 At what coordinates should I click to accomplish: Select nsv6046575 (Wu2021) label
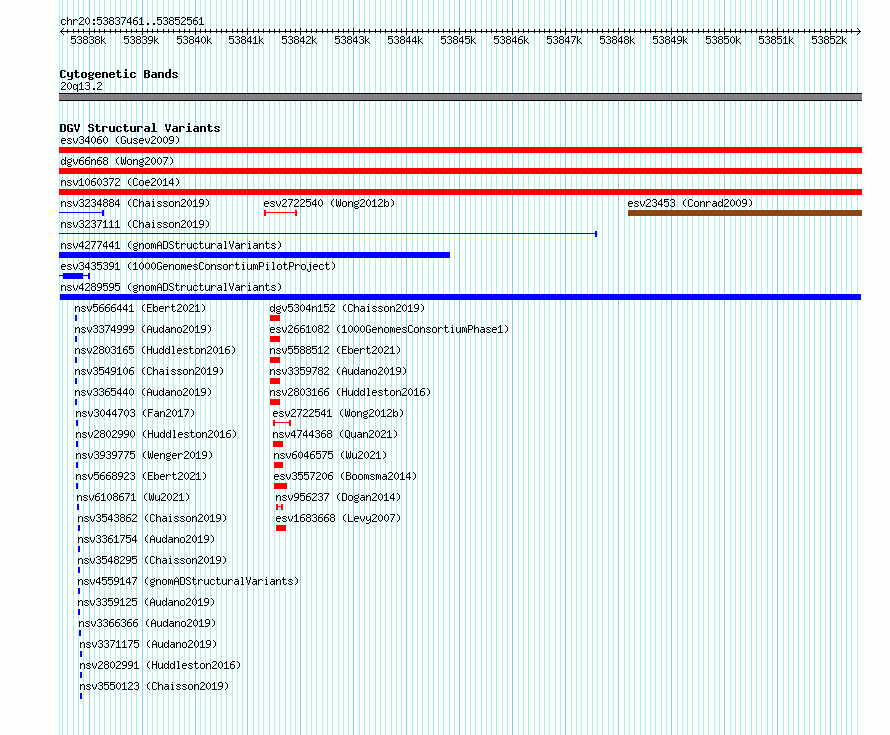click(x=330, y=455)
